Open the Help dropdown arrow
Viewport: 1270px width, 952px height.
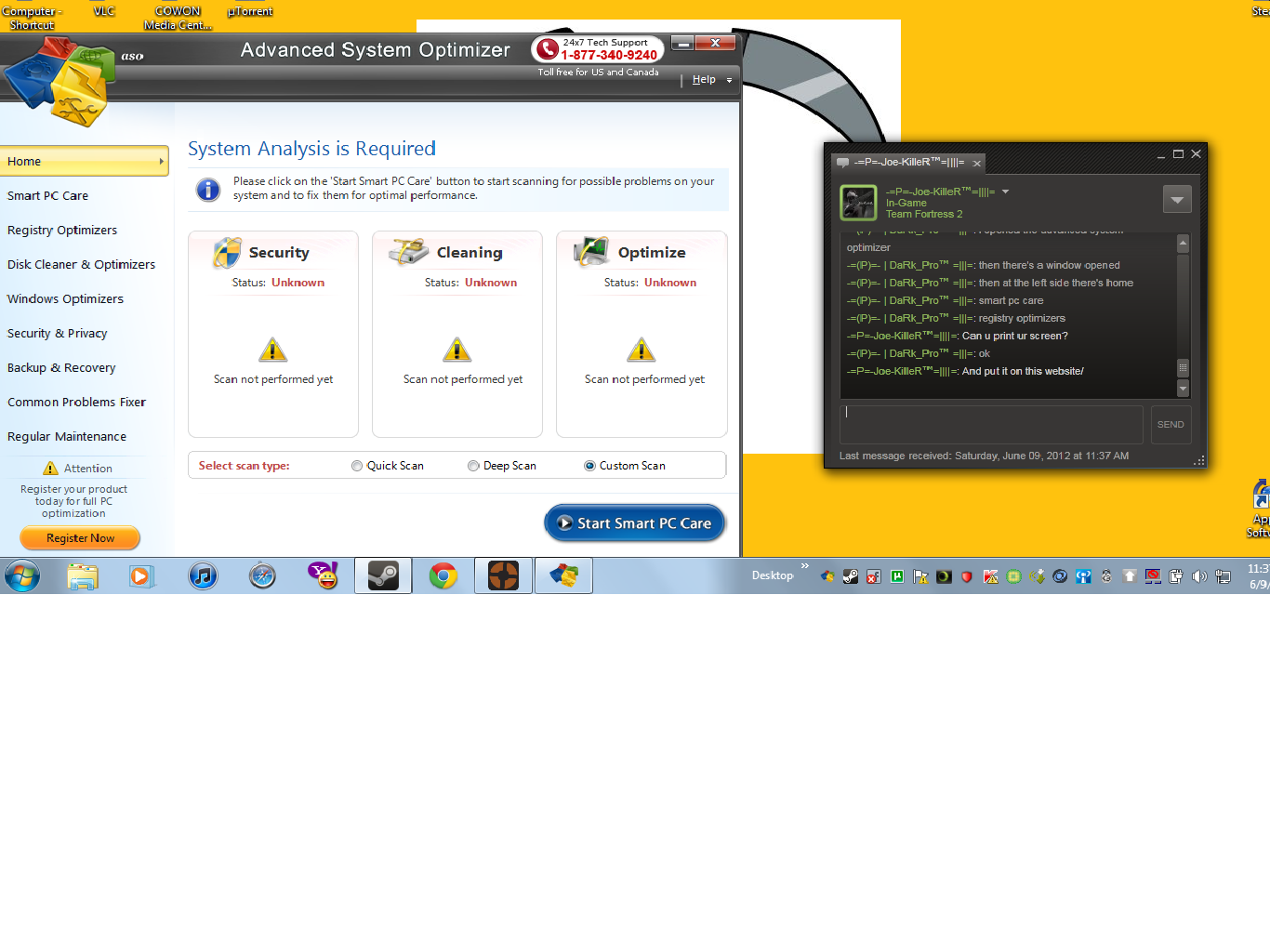coord(729,81)
